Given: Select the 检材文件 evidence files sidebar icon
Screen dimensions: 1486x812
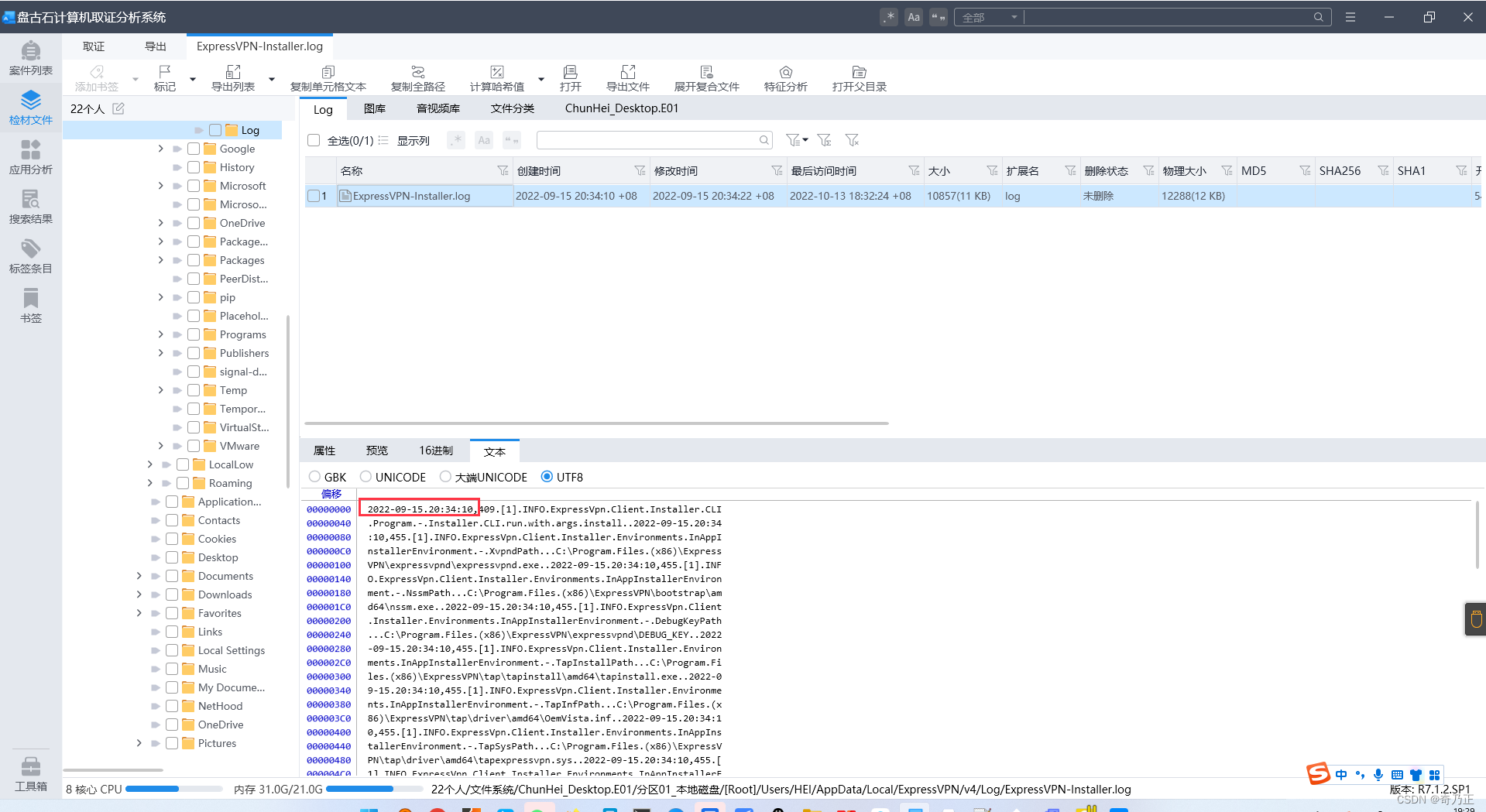Looking at the screenshot, I should [x=31, y=108].
